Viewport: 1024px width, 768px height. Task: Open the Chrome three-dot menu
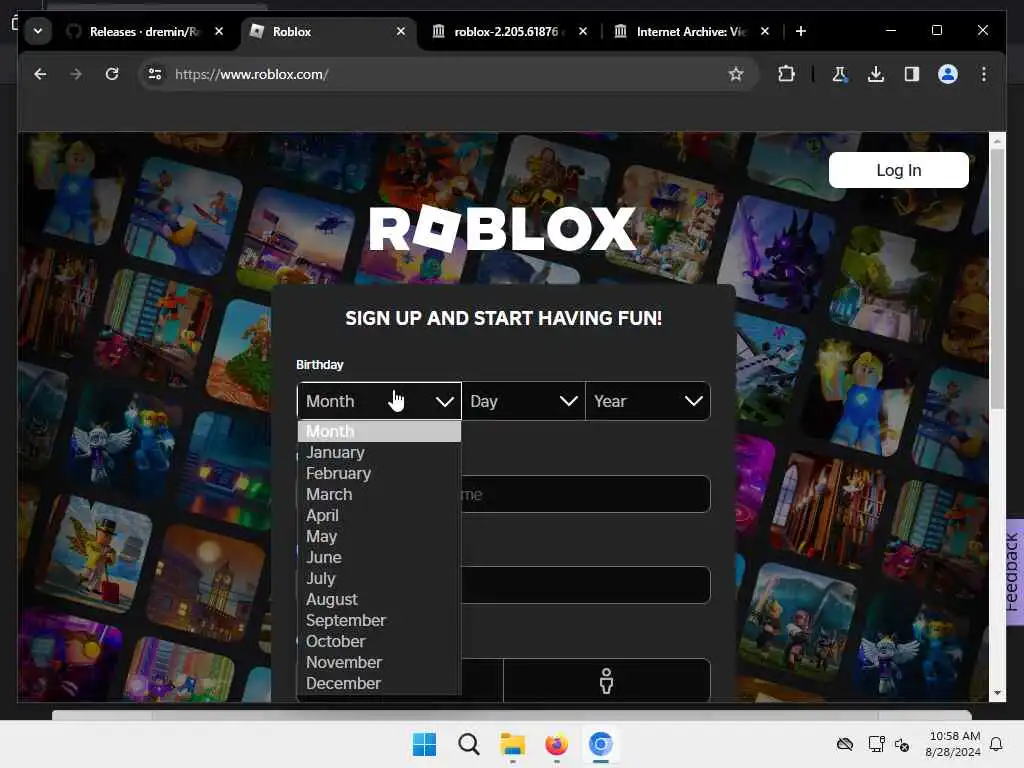pyautogui.click(x=984, y=74)
